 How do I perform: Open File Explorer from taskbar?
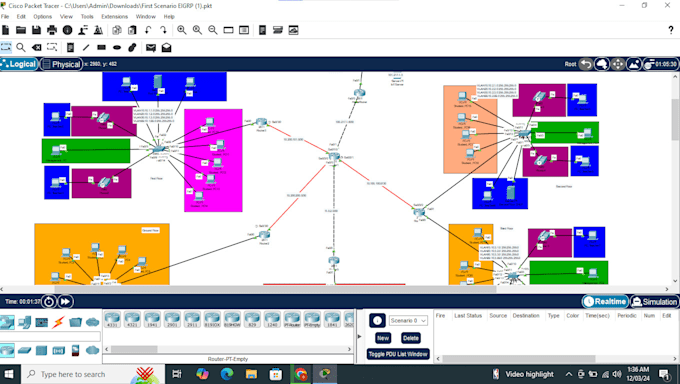point(251,374)
